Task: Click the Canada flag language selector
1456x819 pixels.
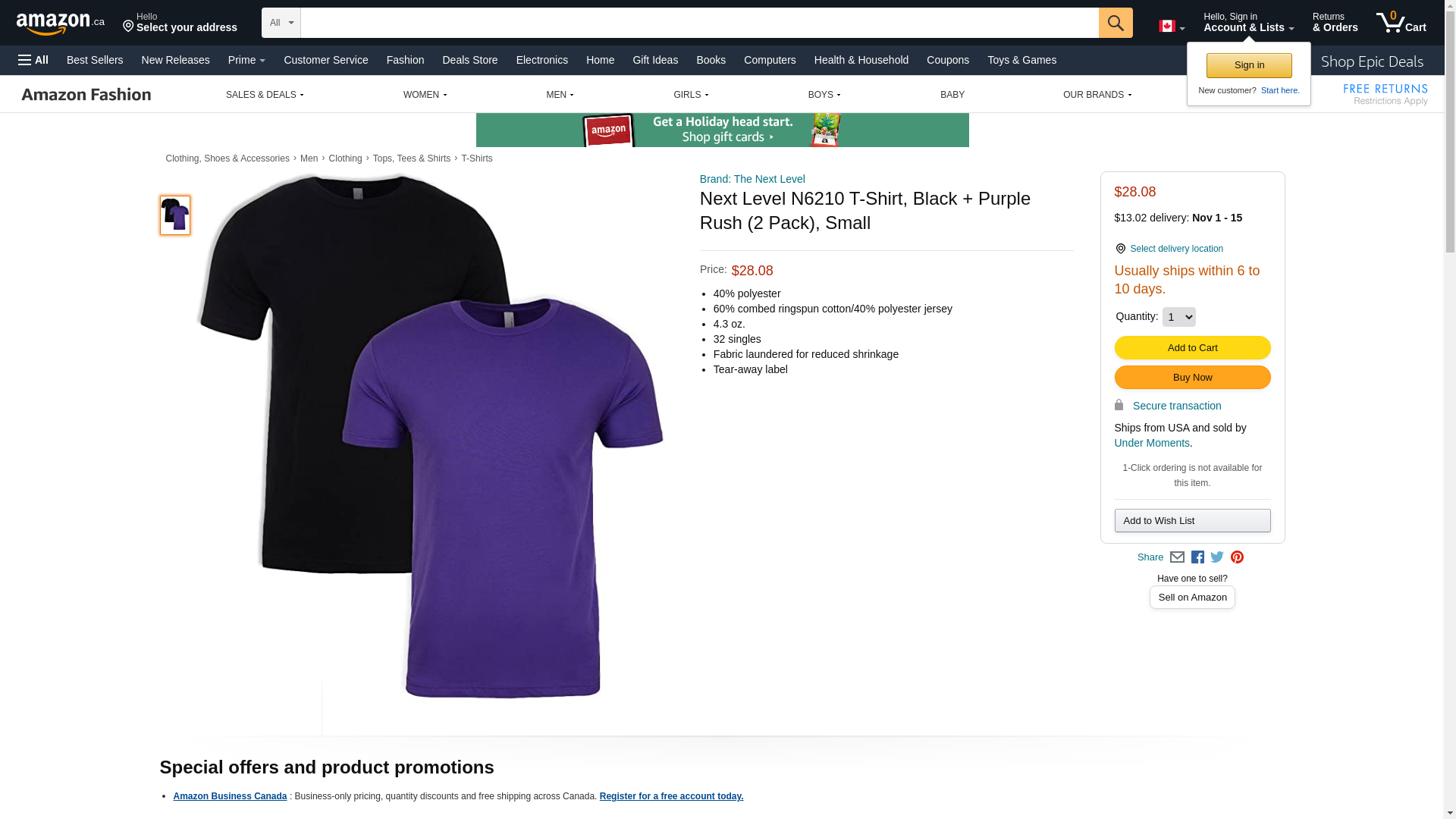Action: 1171,27
